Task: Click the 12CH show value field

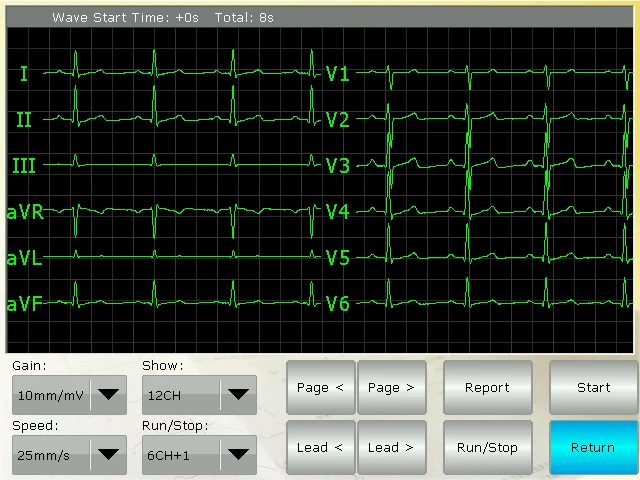Action: tap(180, 395)
